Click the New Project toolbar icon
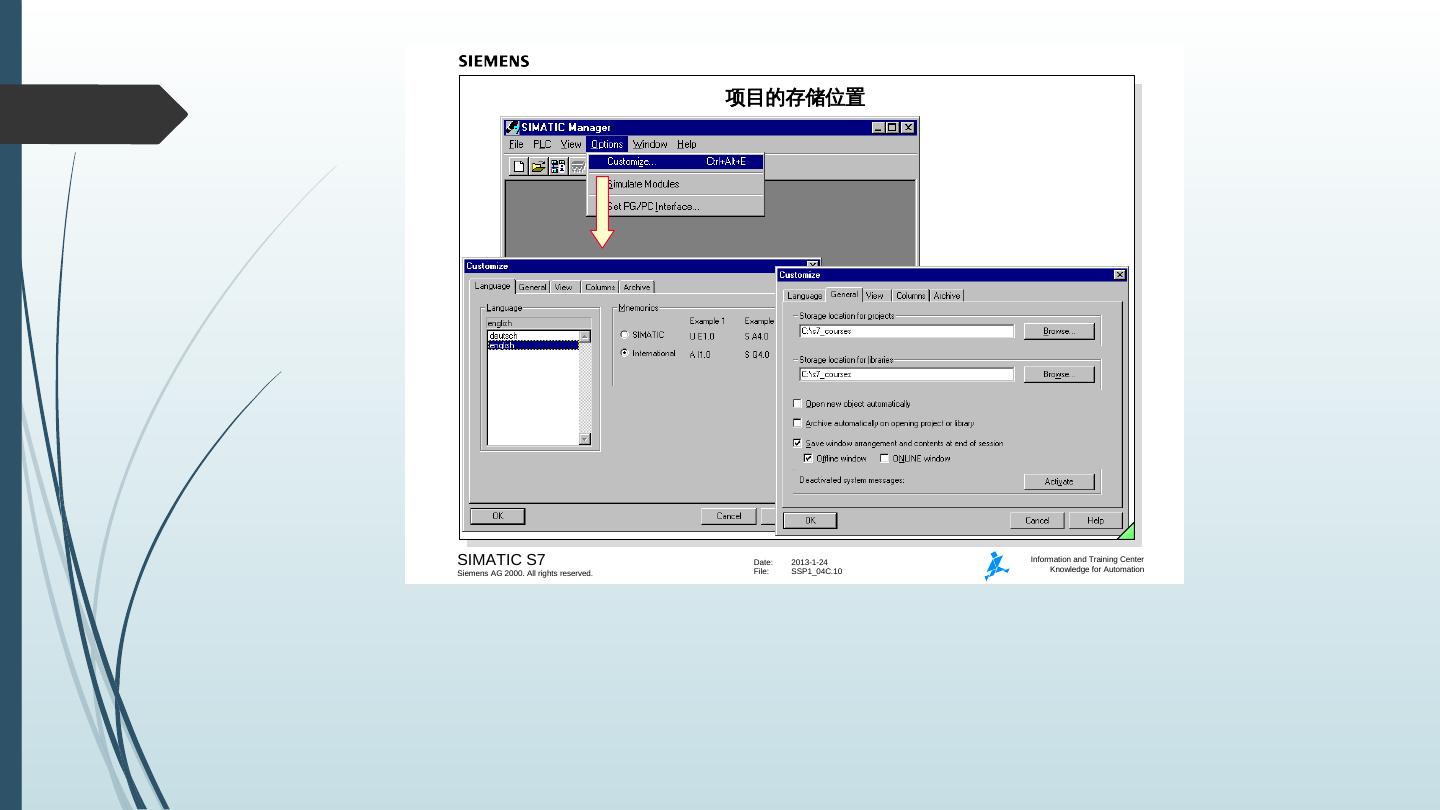Viewport: 1440px width, 810px height. [x=519, y=166]
